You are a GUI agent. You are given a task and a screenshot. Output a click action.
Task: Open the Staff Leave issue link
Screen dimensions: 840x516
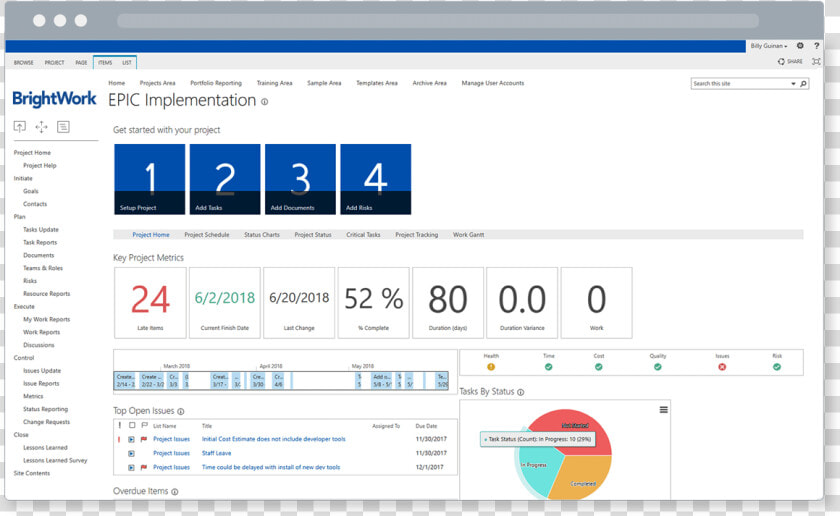point(216,453)
